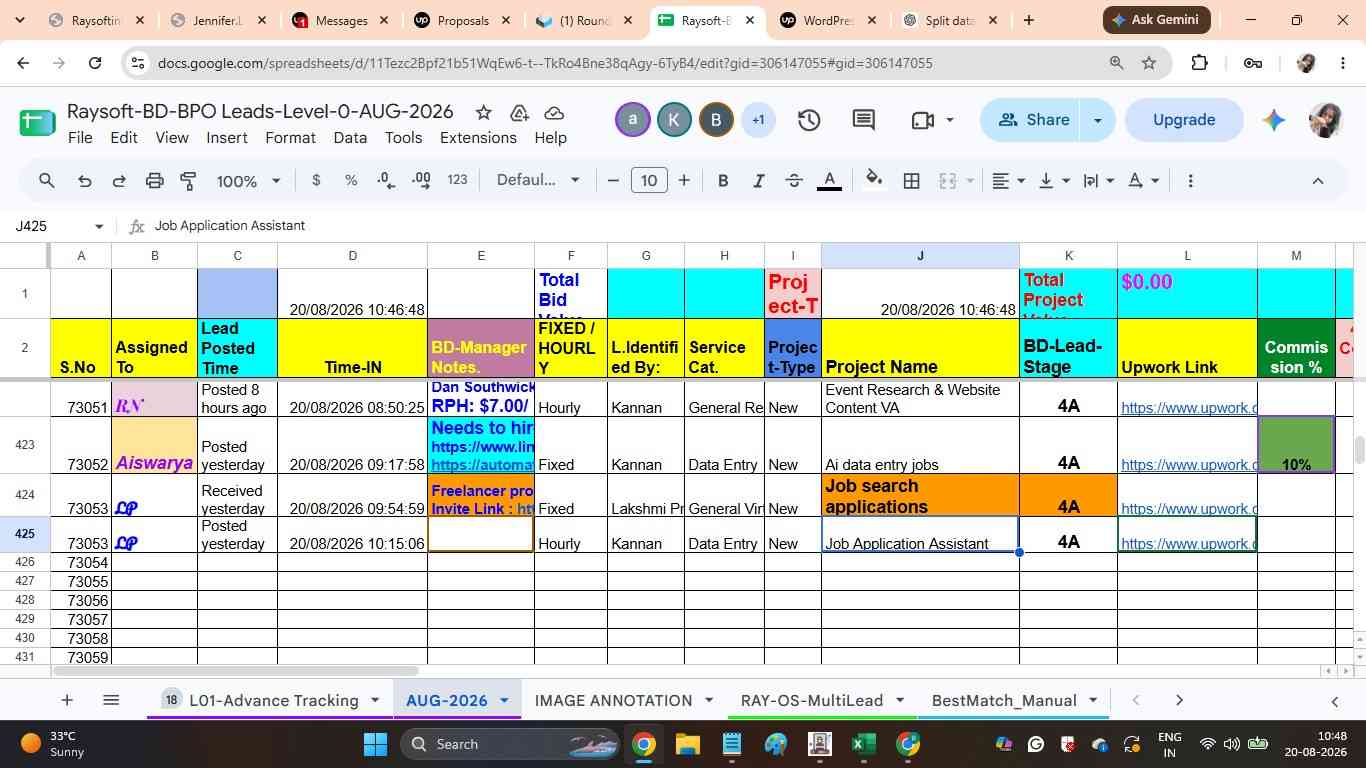This screenshot has width=1366, height=768.
Task: Star this spreadsheet document
Action: pyautogui.click(x=483, y=112)
